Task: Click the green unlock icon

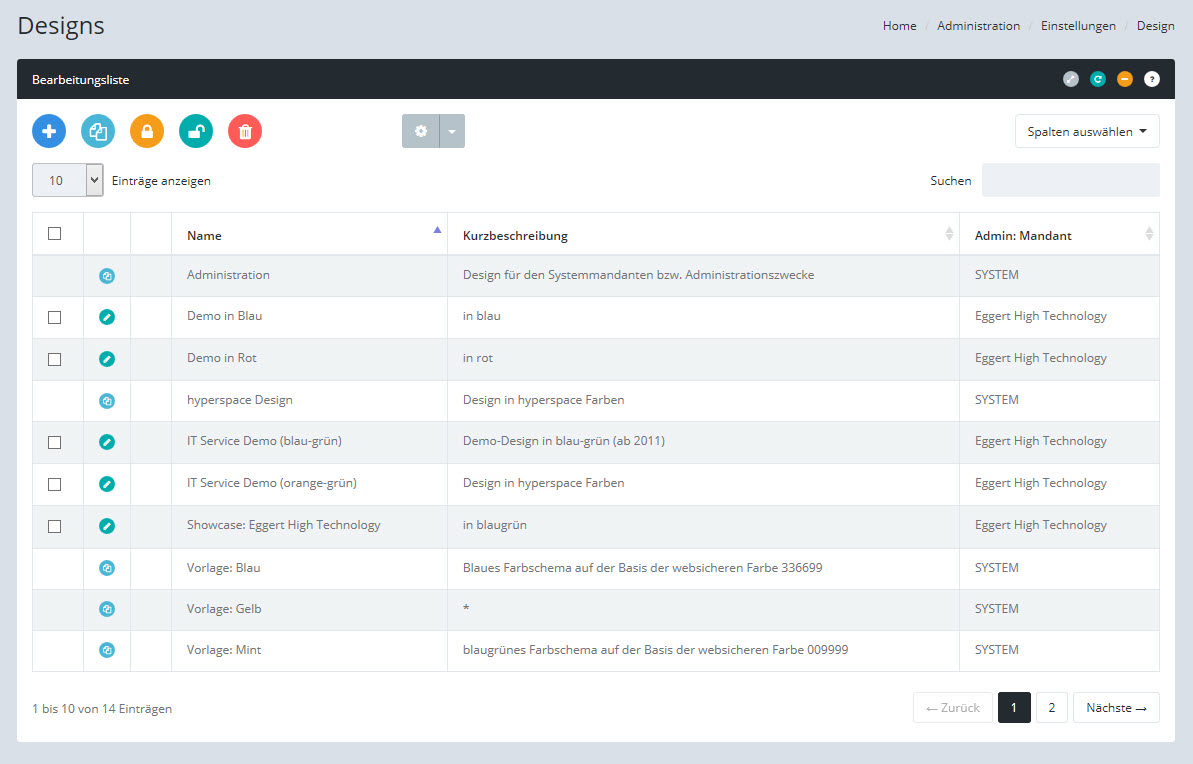Action: 196,131
